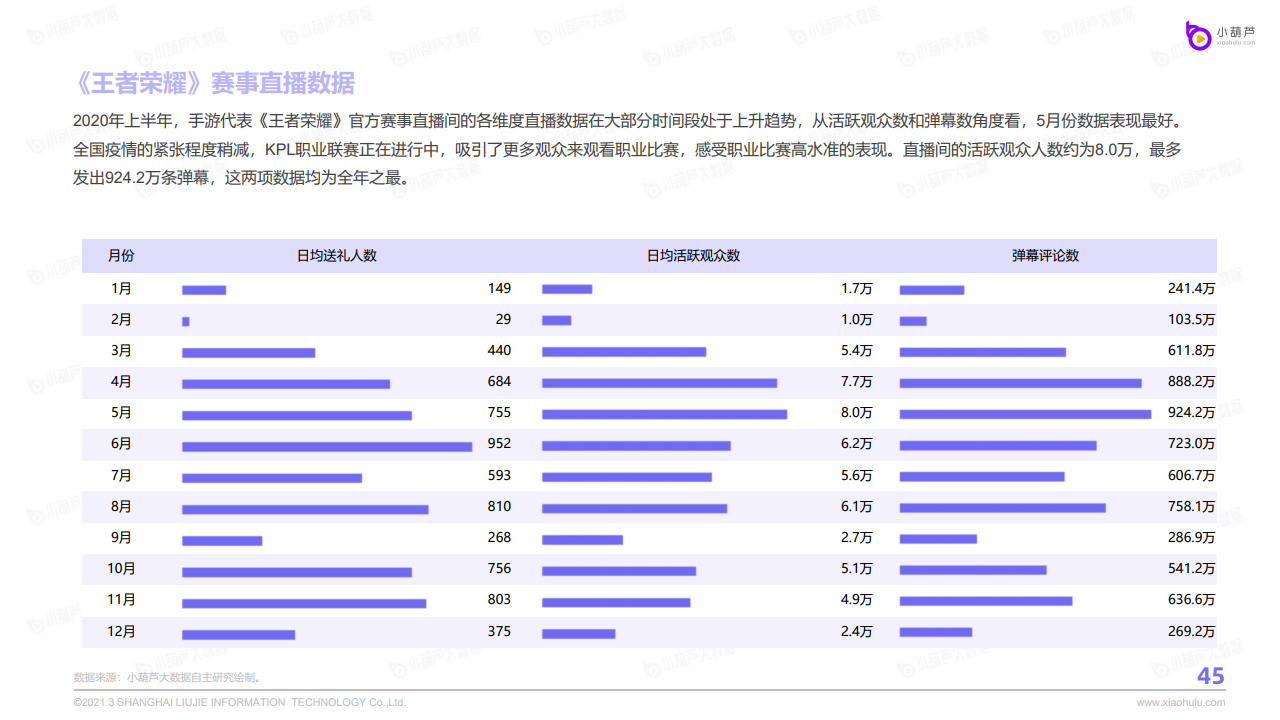This screenshot has height=720, width=1280.
Task: Select the 2月 row label
Action: (121, 320)
